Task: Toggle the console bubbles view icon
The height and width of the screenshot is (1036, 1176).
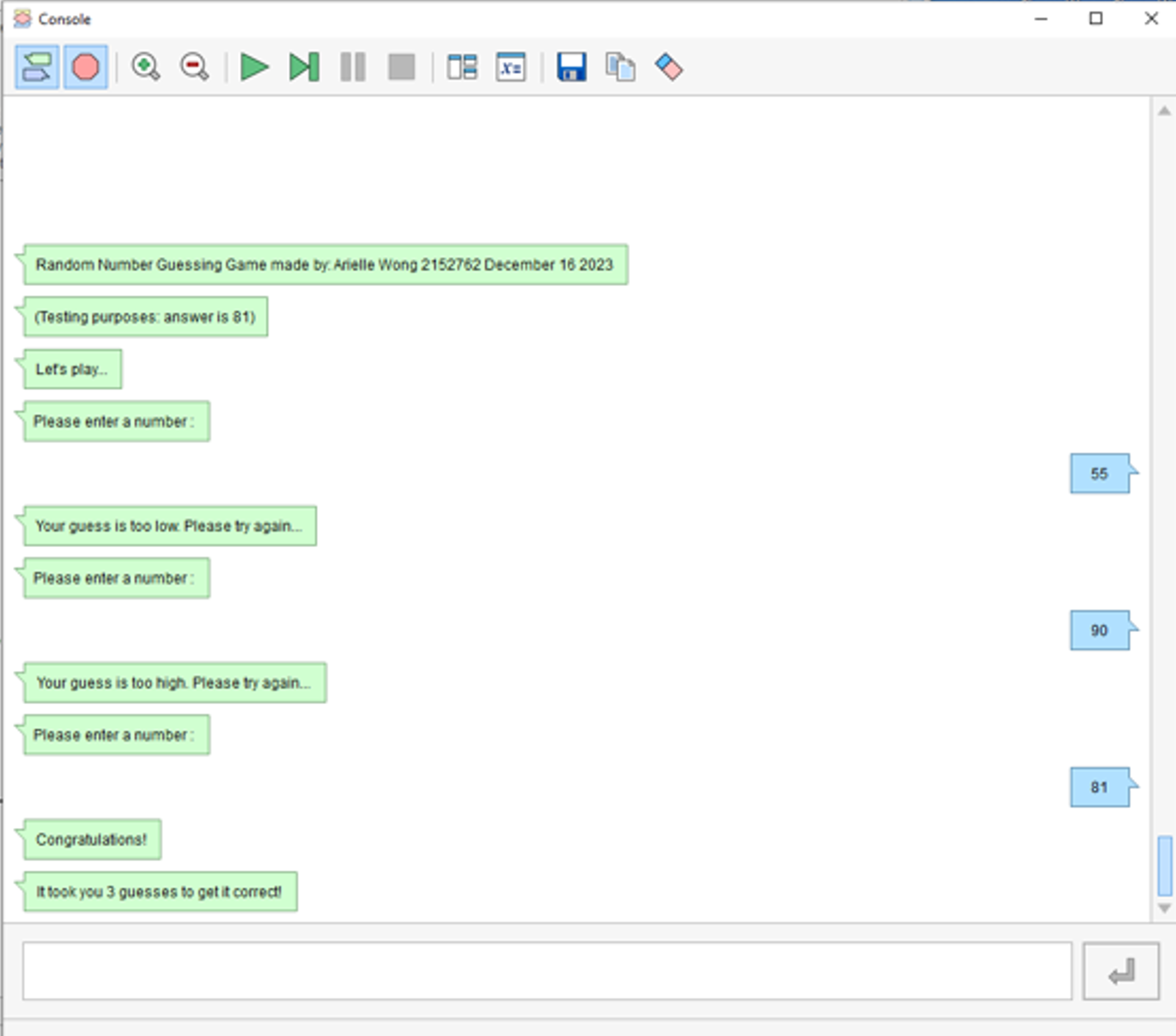Action: point(37,67)
